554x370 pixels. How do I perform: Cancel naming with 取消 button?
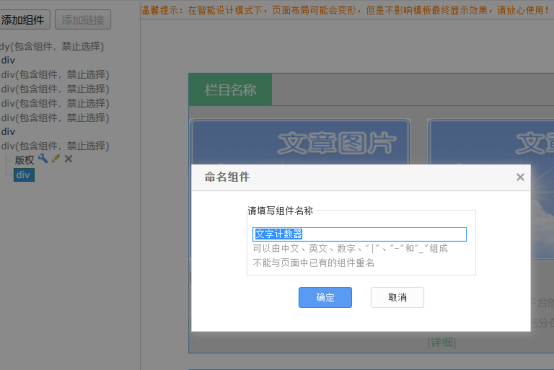click(x=397, y=297)
